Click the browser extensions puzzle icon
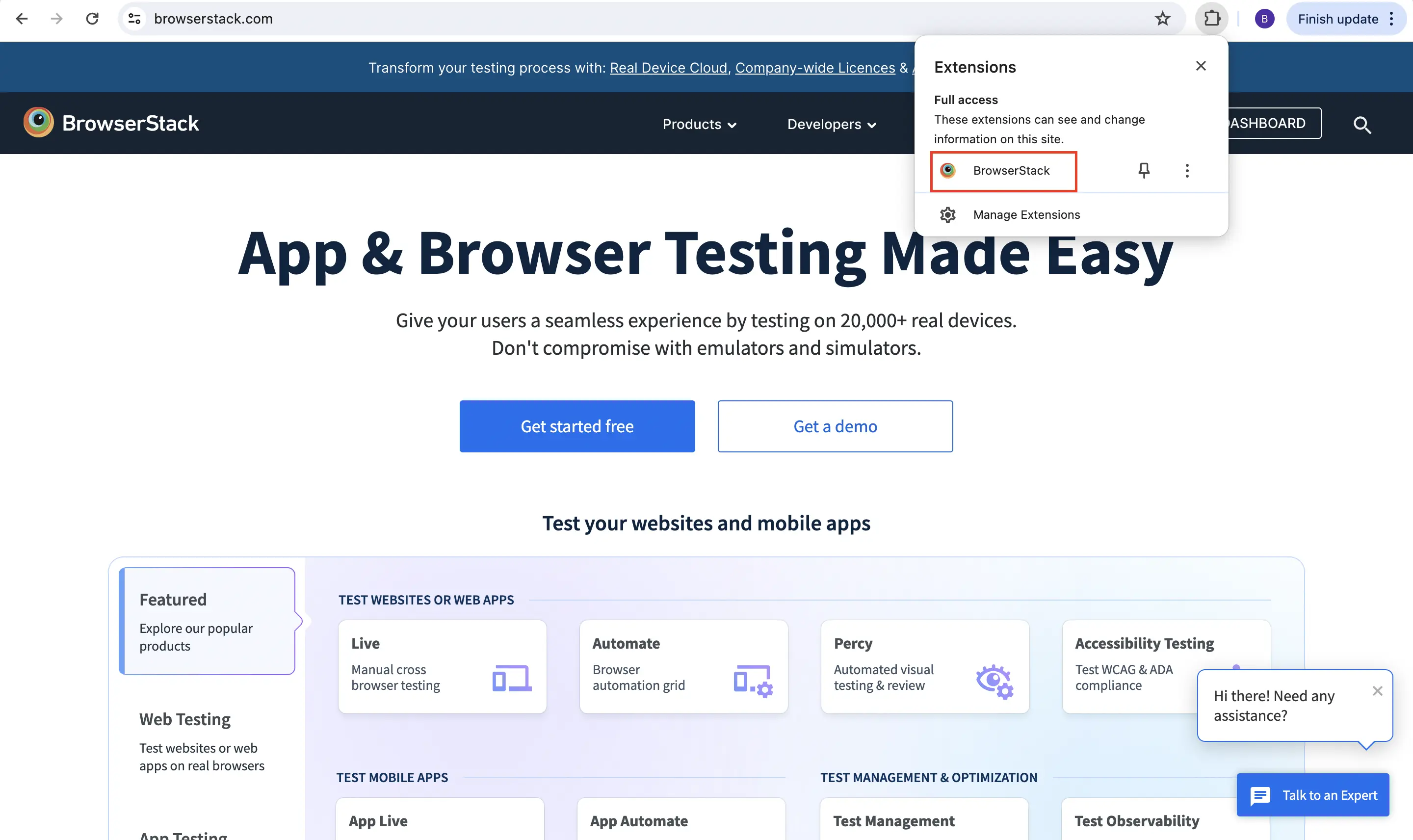The image size is (1413, 840). 1211,19
